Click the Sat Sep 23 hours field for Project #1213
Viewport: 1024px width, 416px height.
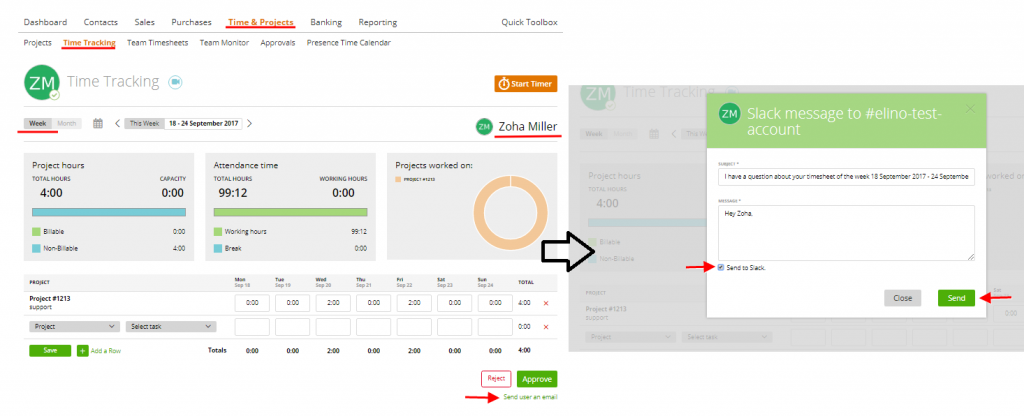[x=455, y=303]
